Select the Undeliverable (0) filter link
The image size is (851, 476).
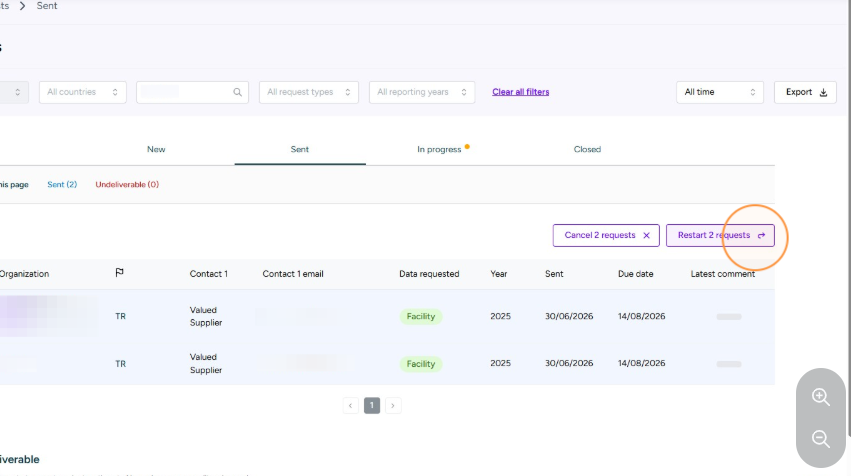tap(127, 185)
